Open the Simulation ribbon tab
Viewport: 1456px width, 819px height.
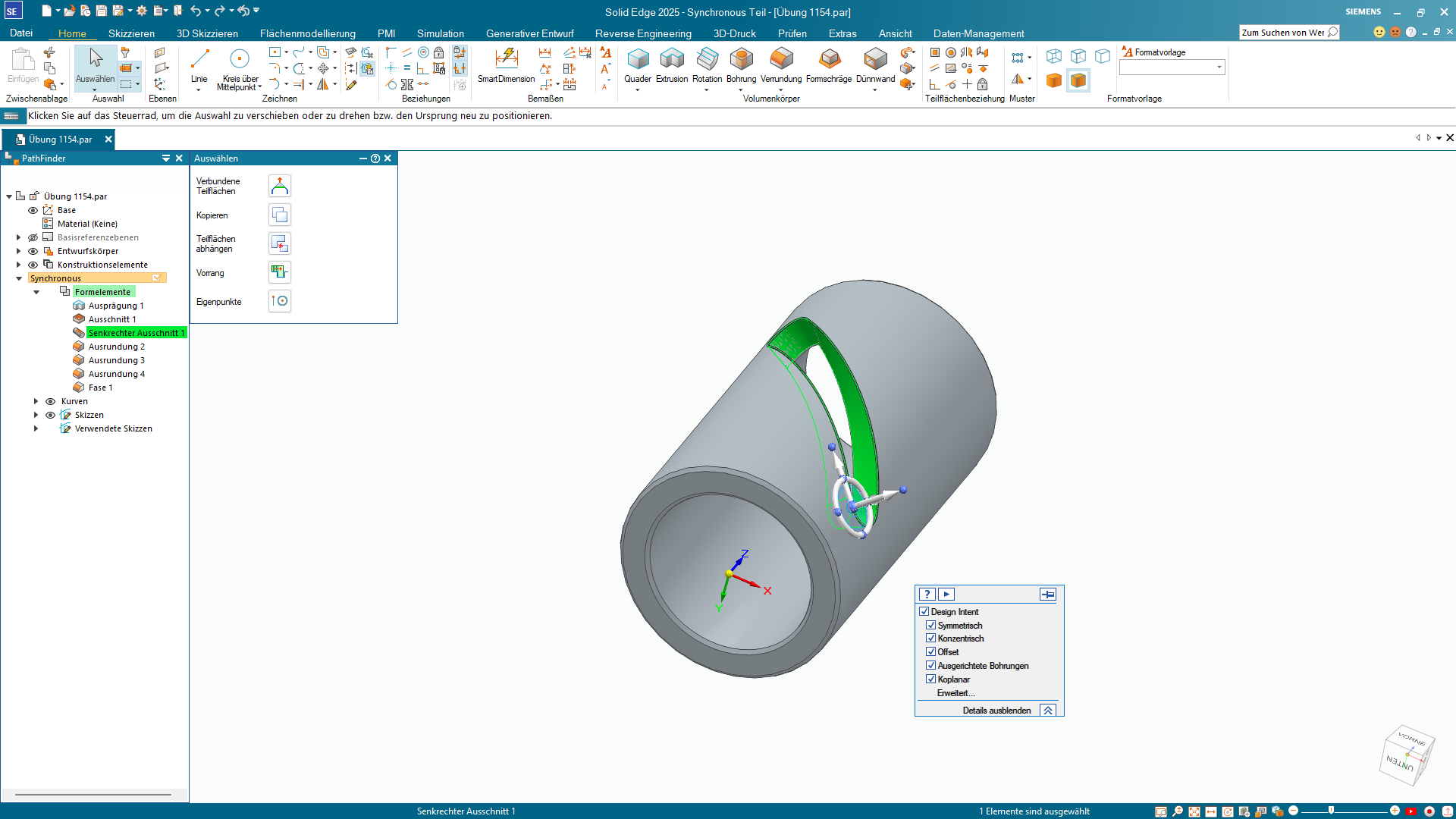click(441, 33)
